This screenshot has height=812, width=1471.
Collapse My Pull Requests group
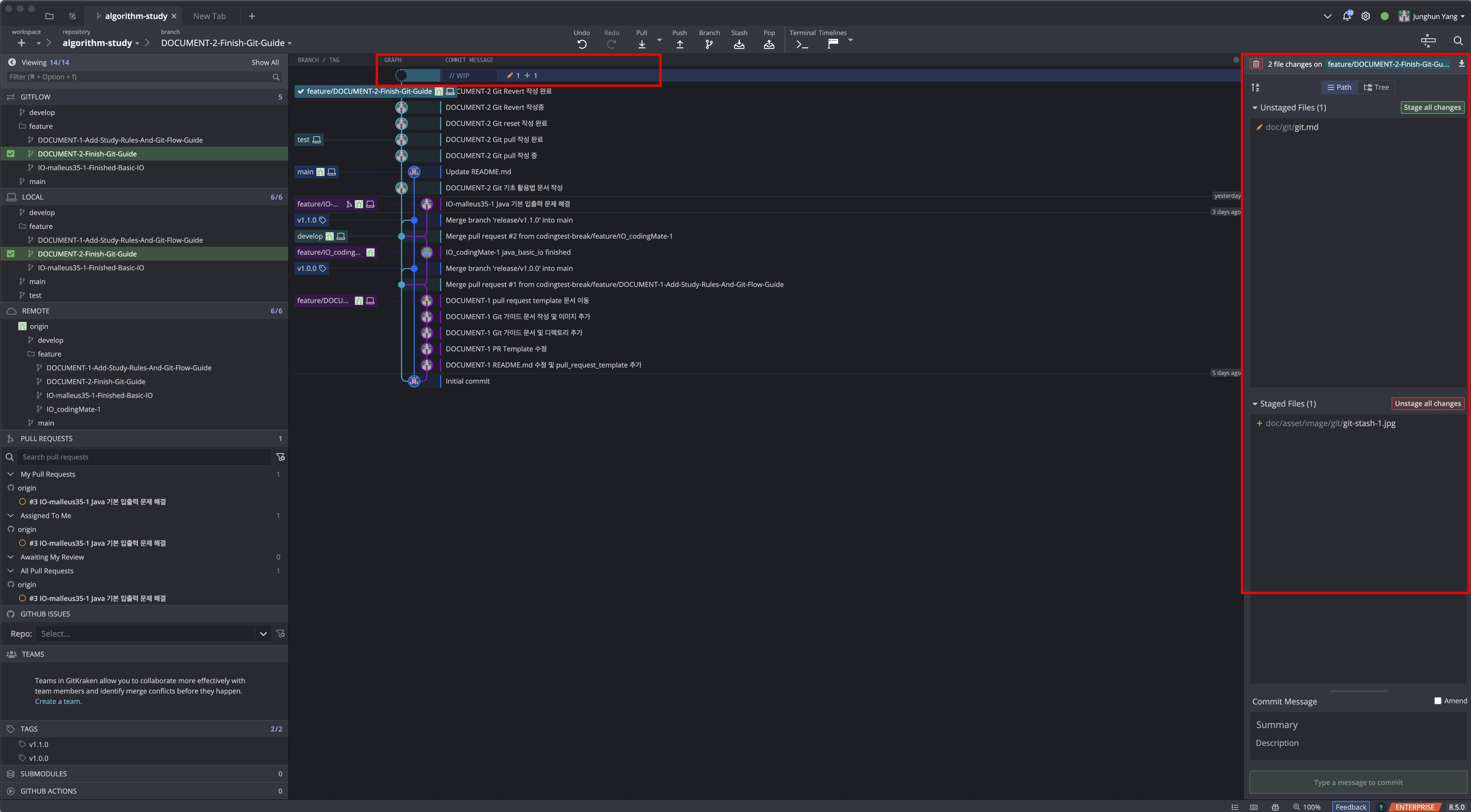[11, 474]
